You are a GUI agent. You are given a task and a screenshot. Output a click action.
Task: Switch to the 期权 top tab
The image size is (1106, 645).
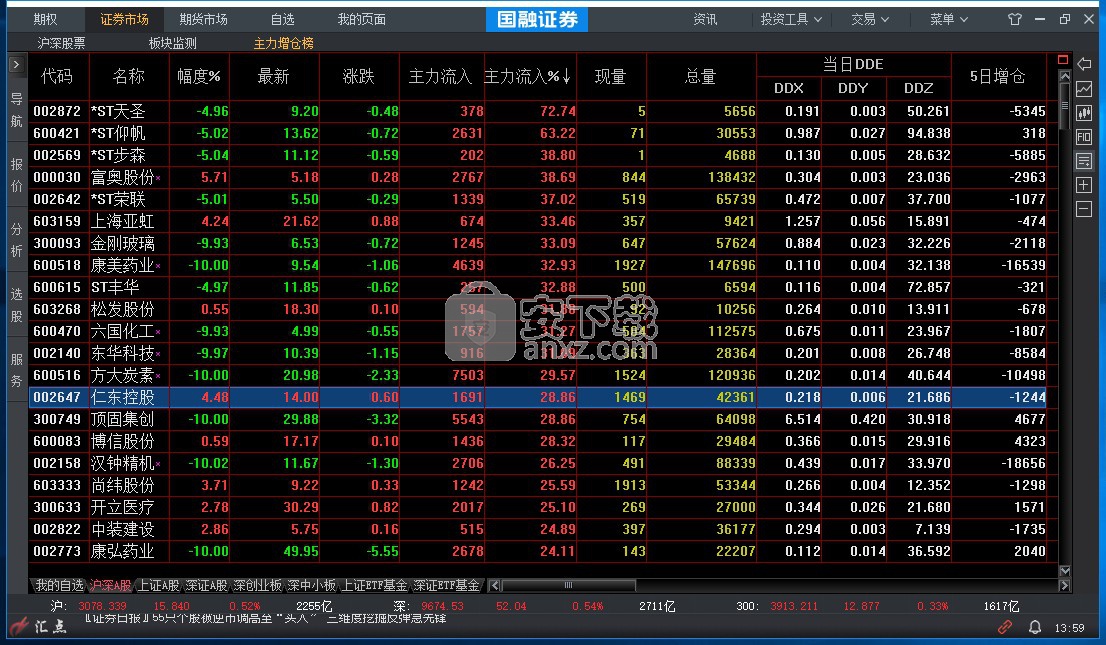(45, 19)
